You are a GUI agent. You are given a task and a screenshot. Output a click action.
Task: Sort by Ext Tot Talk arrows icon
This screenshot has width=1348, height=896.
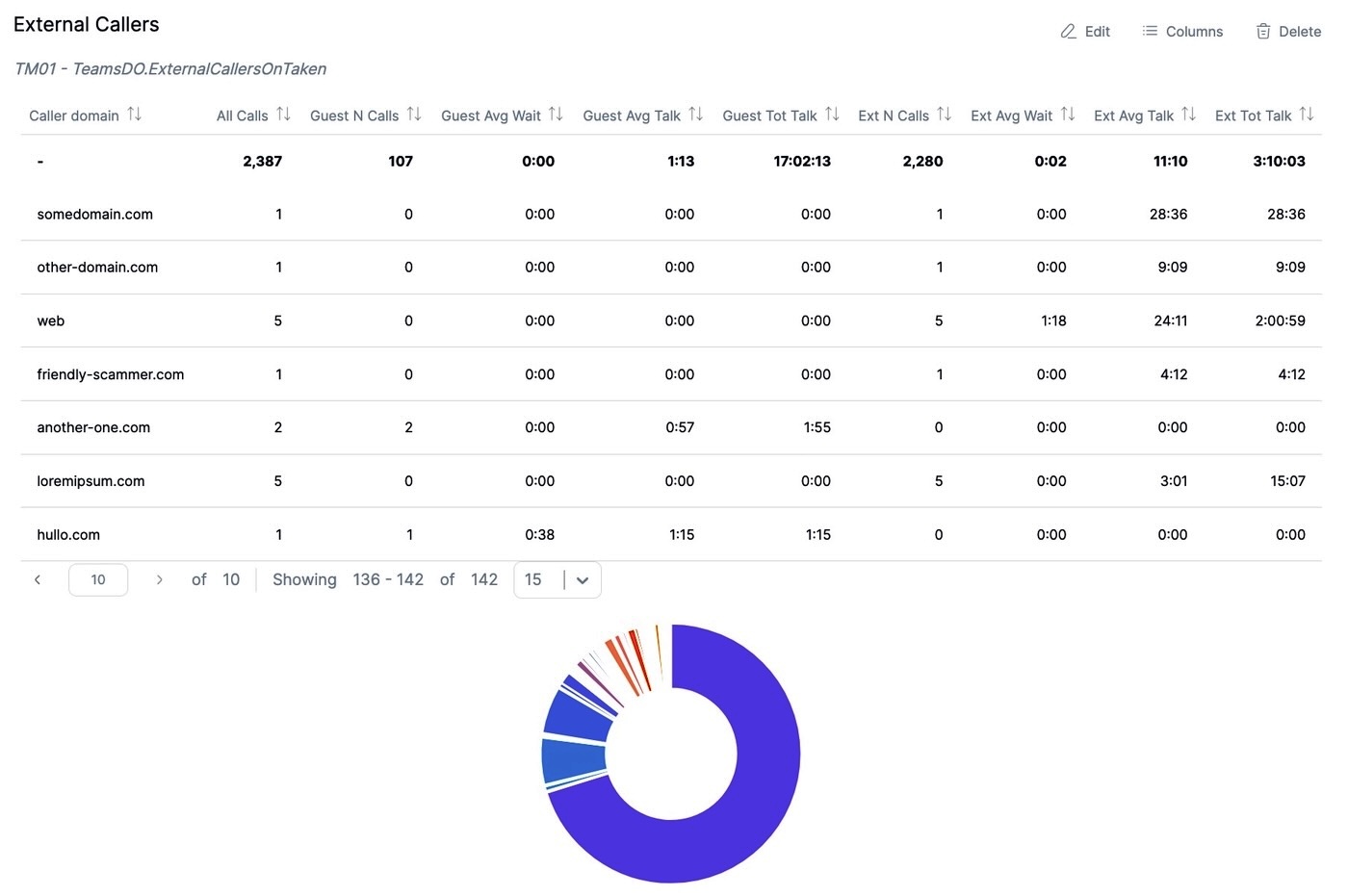(x=1306, y=115)
